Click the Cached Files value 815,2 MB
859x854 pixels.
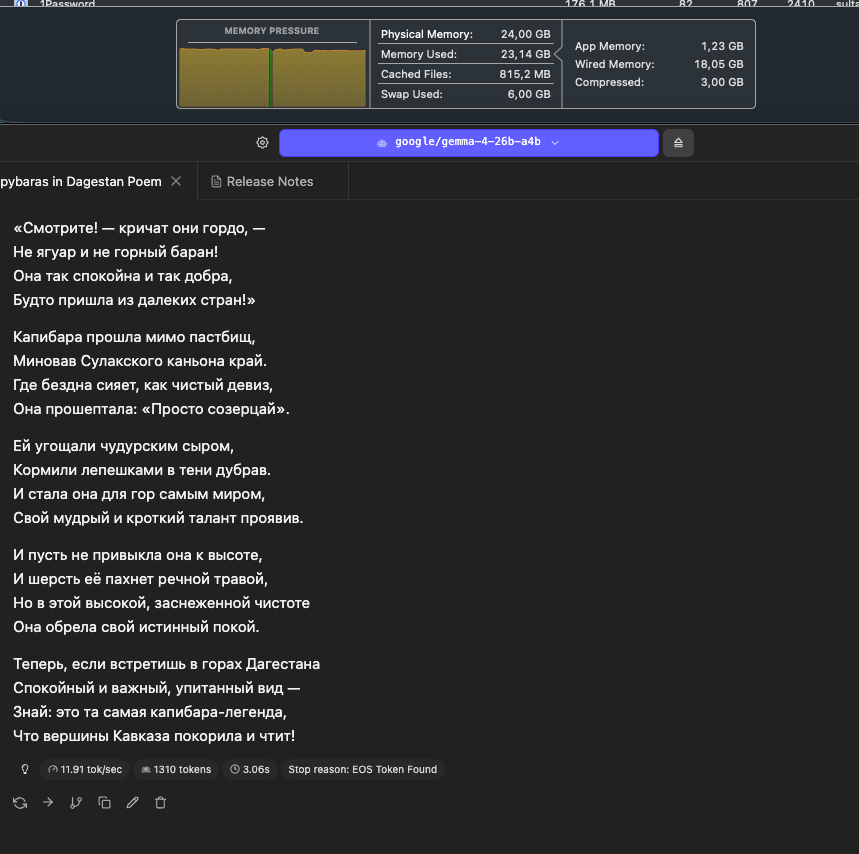[525, 74]
